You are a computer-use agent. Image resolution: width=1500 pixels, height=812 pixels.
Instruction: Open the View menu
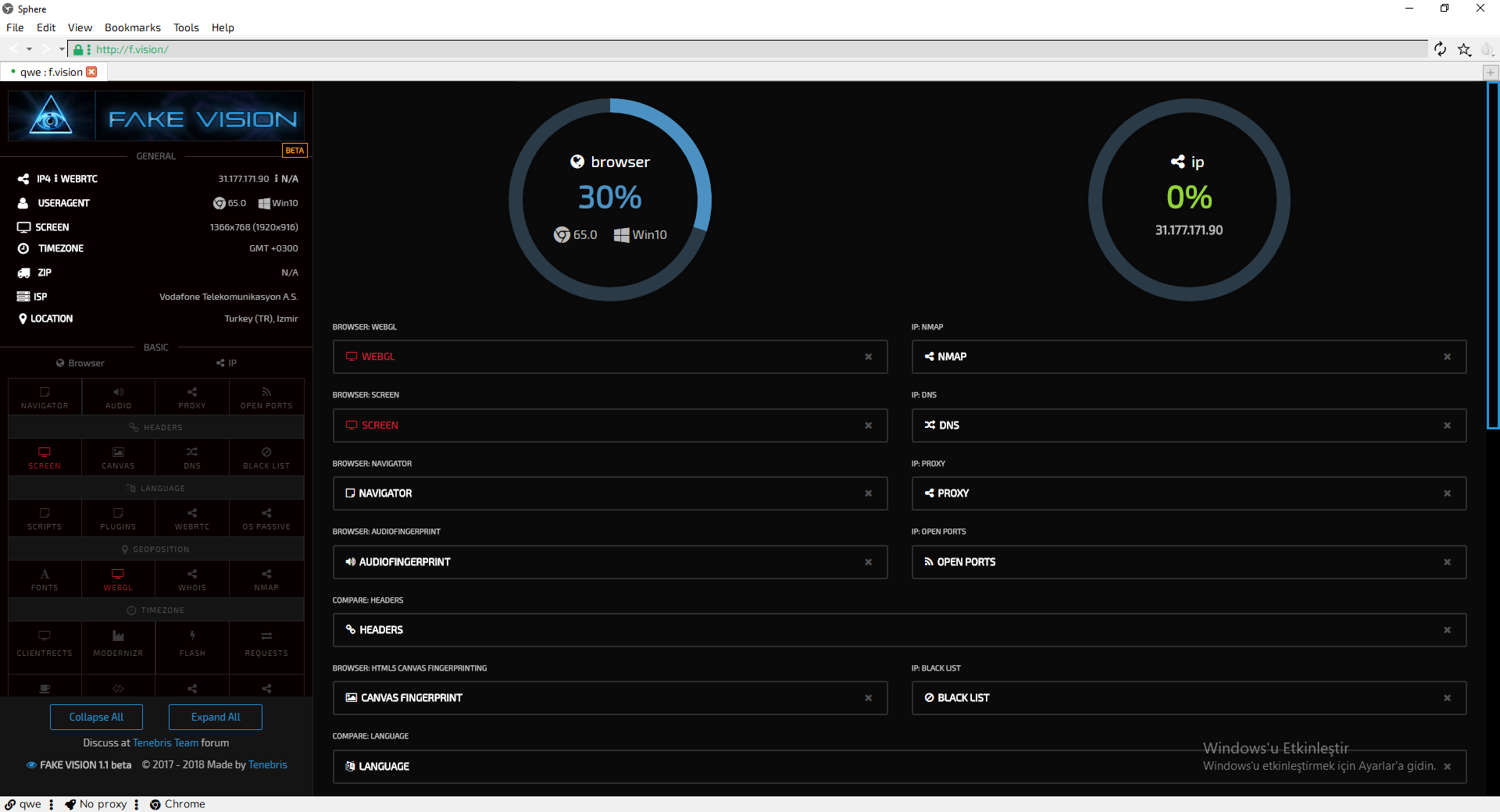tap(80, 27)
